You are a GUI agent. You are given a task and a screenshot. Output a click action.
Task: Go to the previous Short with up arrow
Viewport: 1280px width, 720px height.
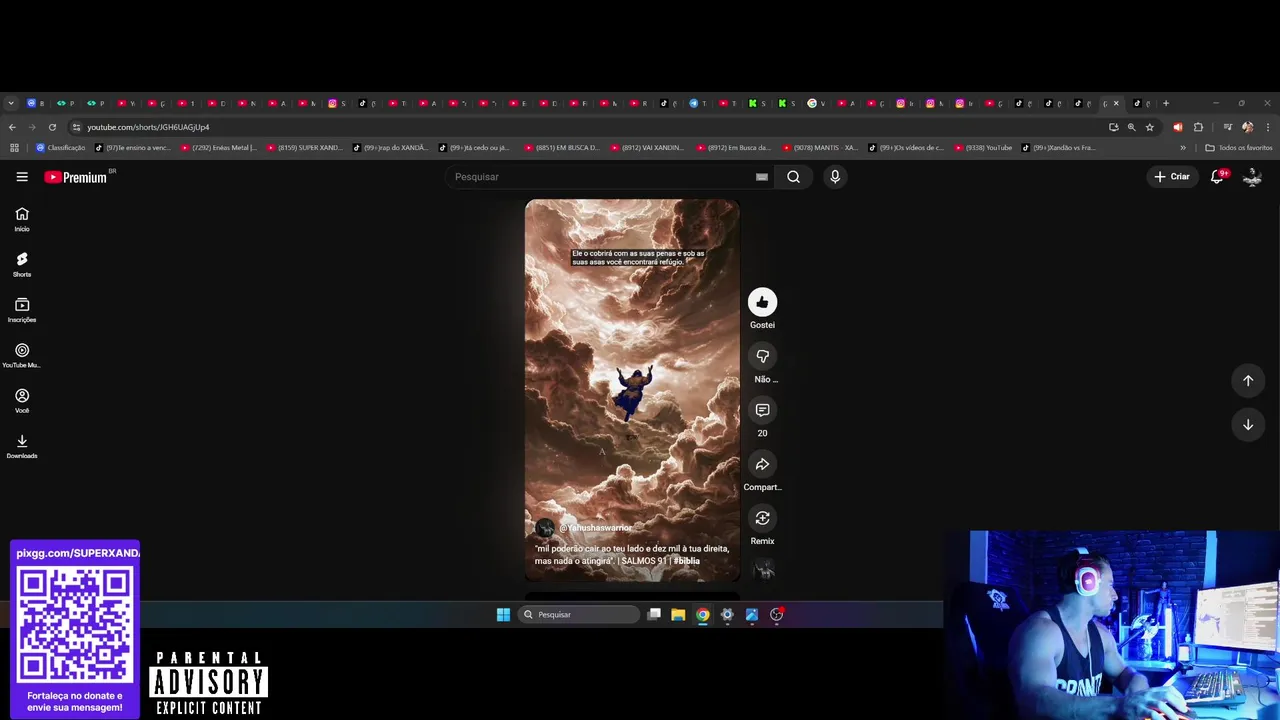point(1248,380)
